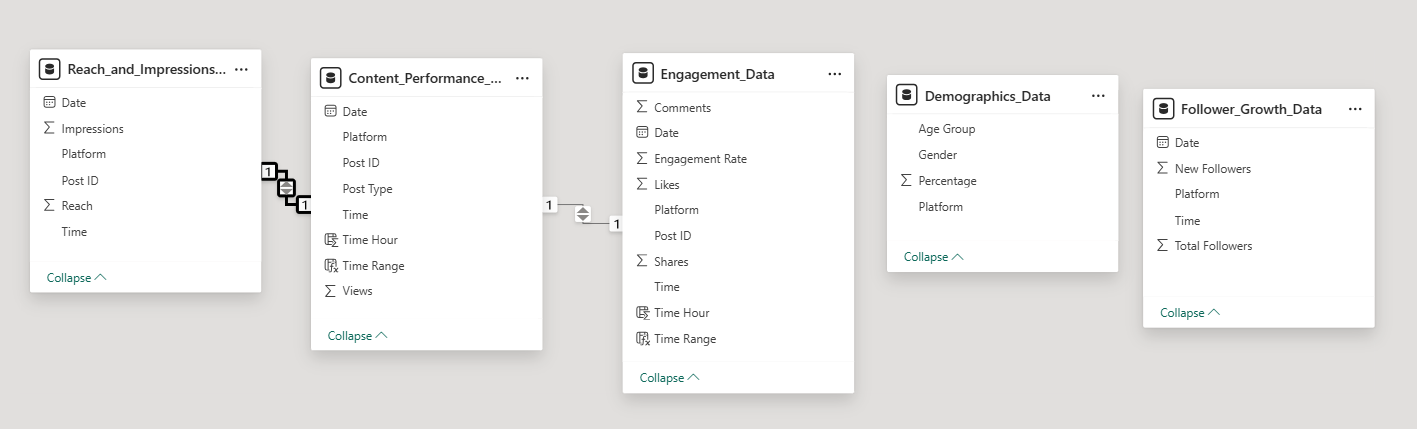Click calendar icon of Content_Performance Date field
Image resolution: width=1417 pixels, height=429 pixels.
[330, 111]
